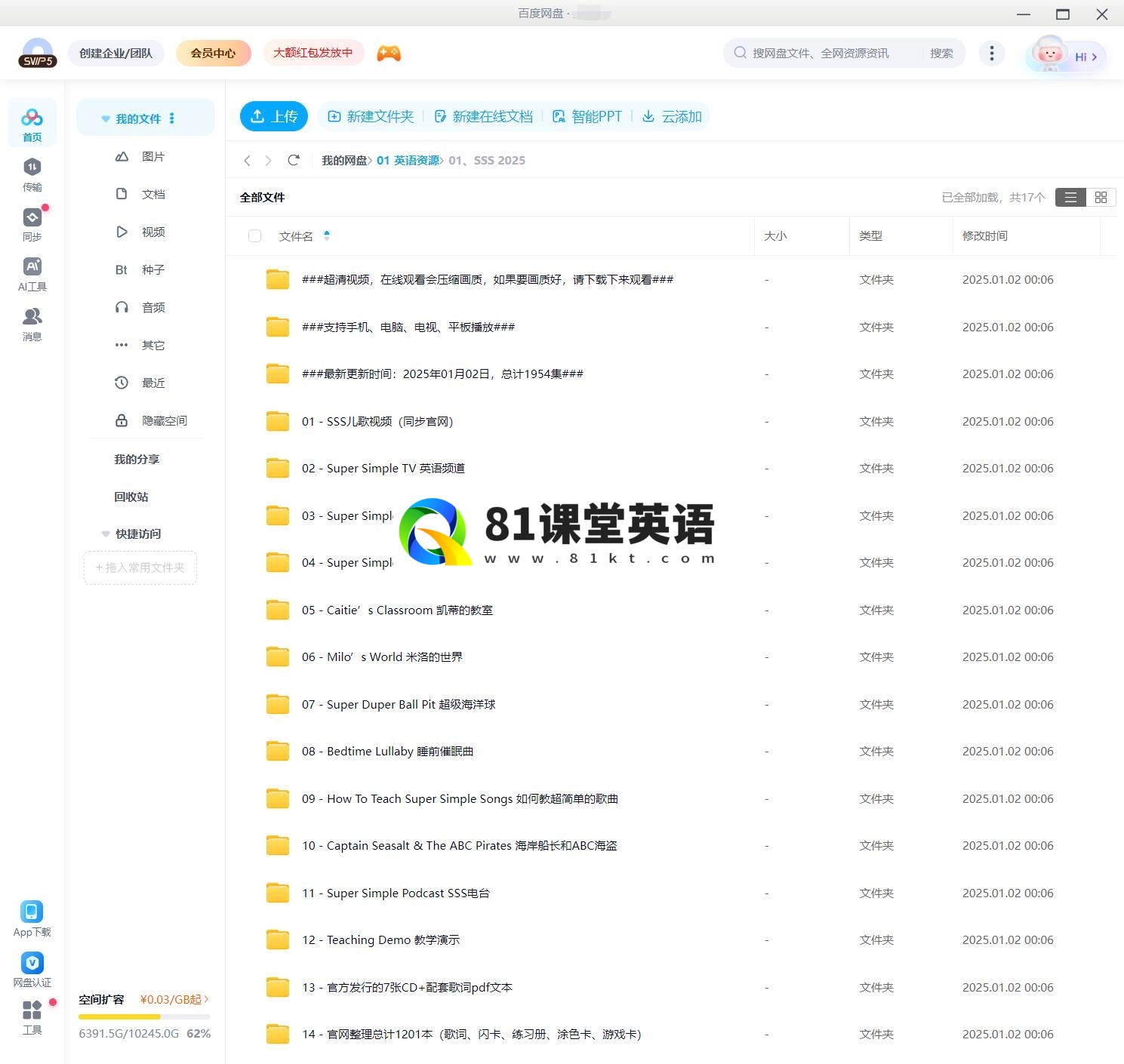Sort by 修改时间 column header
This screenshot has height=1064, width=1124.
[x=984, y=235]
